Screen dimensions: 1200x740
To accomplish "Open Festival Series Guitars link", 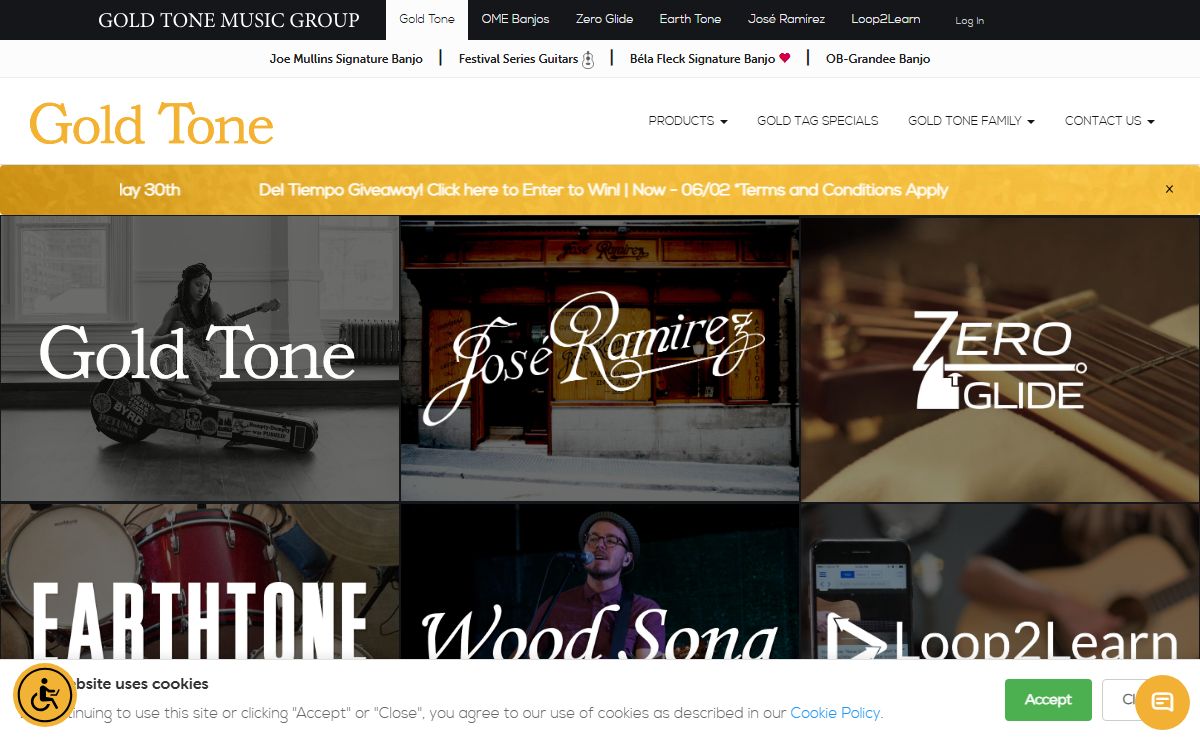I will (526, 59).
